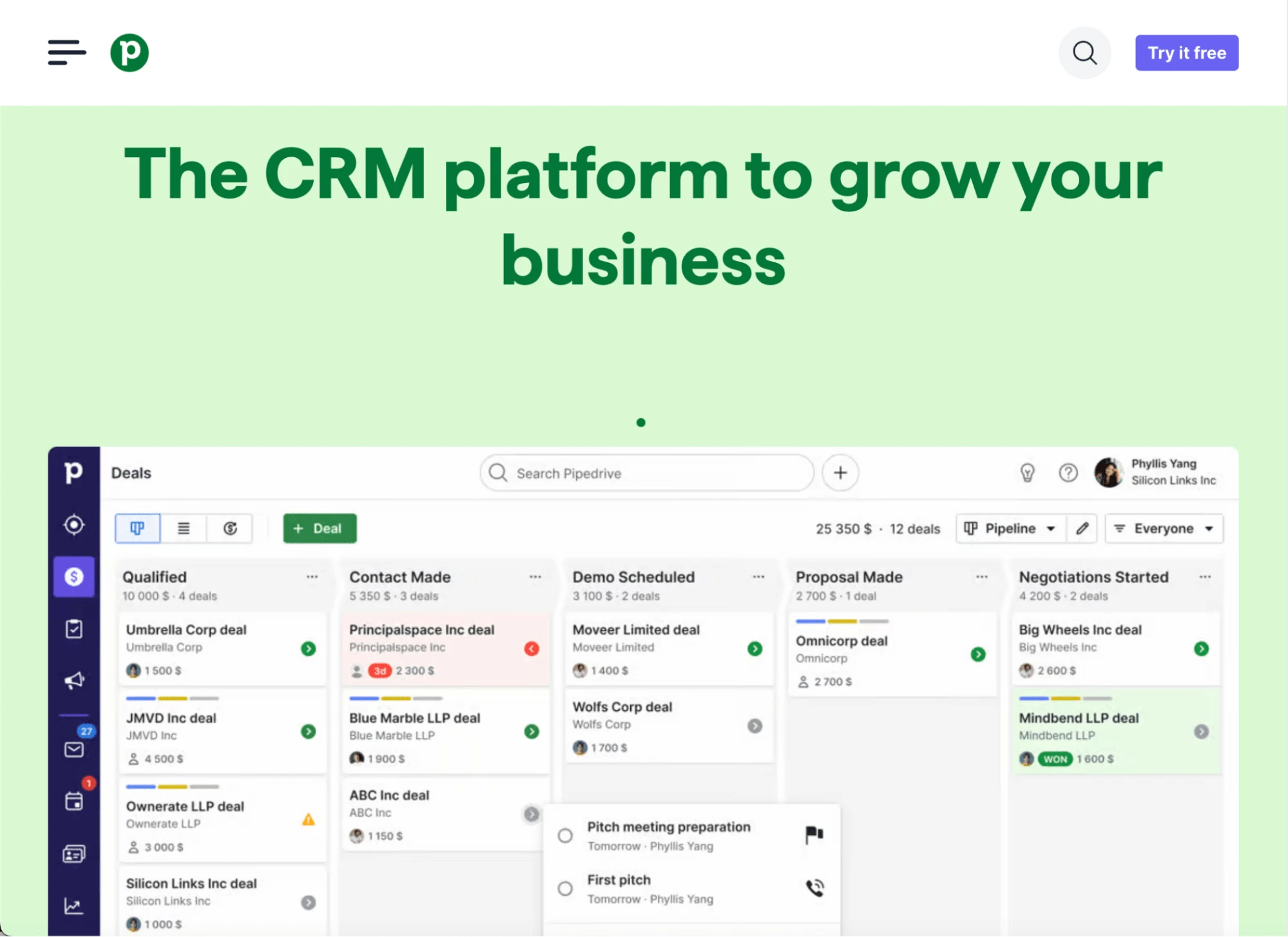
Task: Open the search magnifier icon
Action: [1085, 52]
